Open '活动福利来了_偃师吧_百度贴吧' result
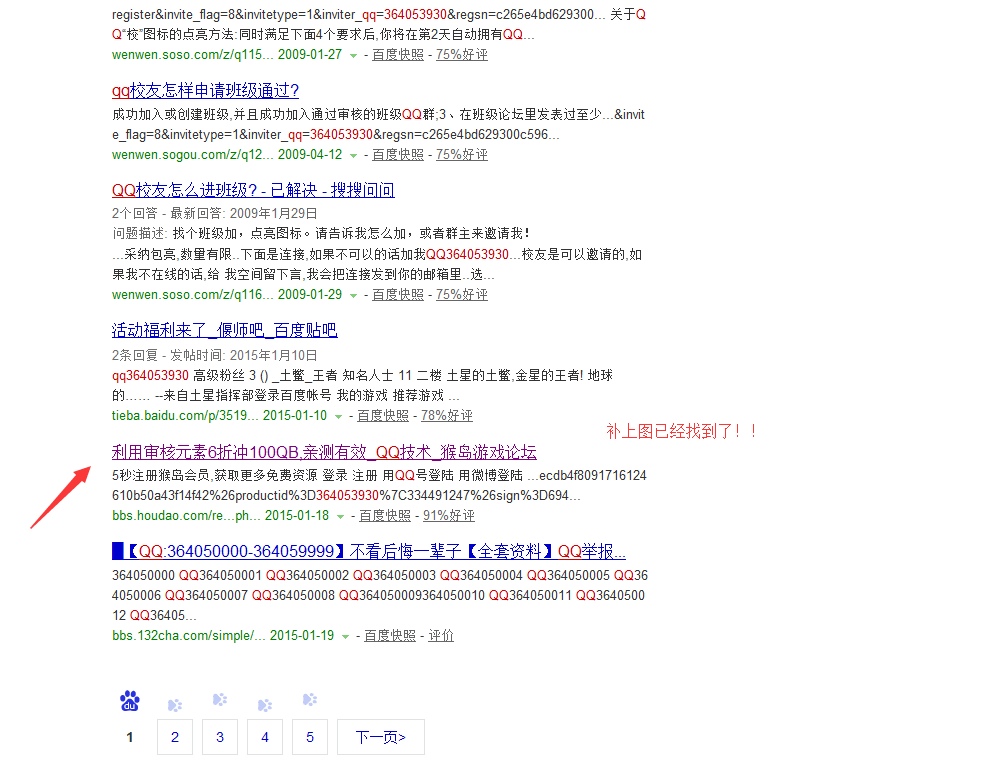The height and width of the screenshot is (772, 1000). point(224,330)
